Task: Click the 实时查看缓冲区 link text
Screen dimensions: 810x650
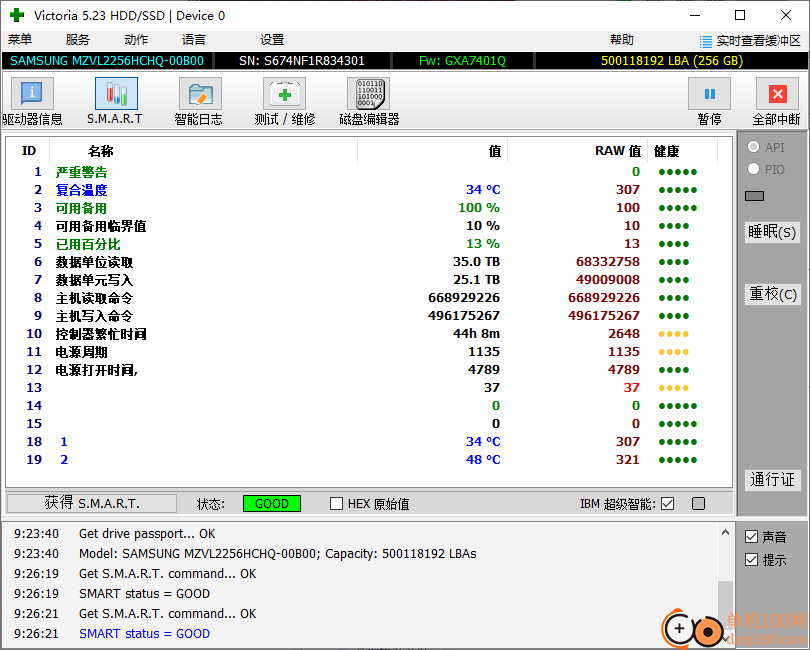Action: (x=758, y=41)
